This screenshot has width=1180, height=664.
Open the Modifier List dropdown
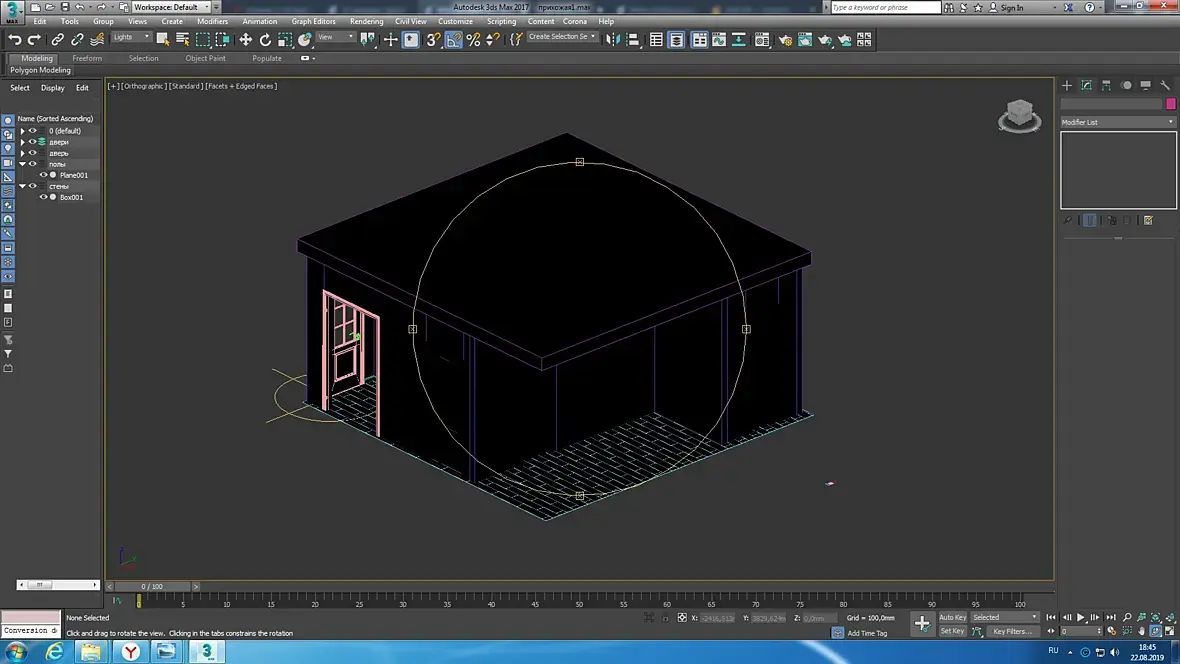point(1118,122)
